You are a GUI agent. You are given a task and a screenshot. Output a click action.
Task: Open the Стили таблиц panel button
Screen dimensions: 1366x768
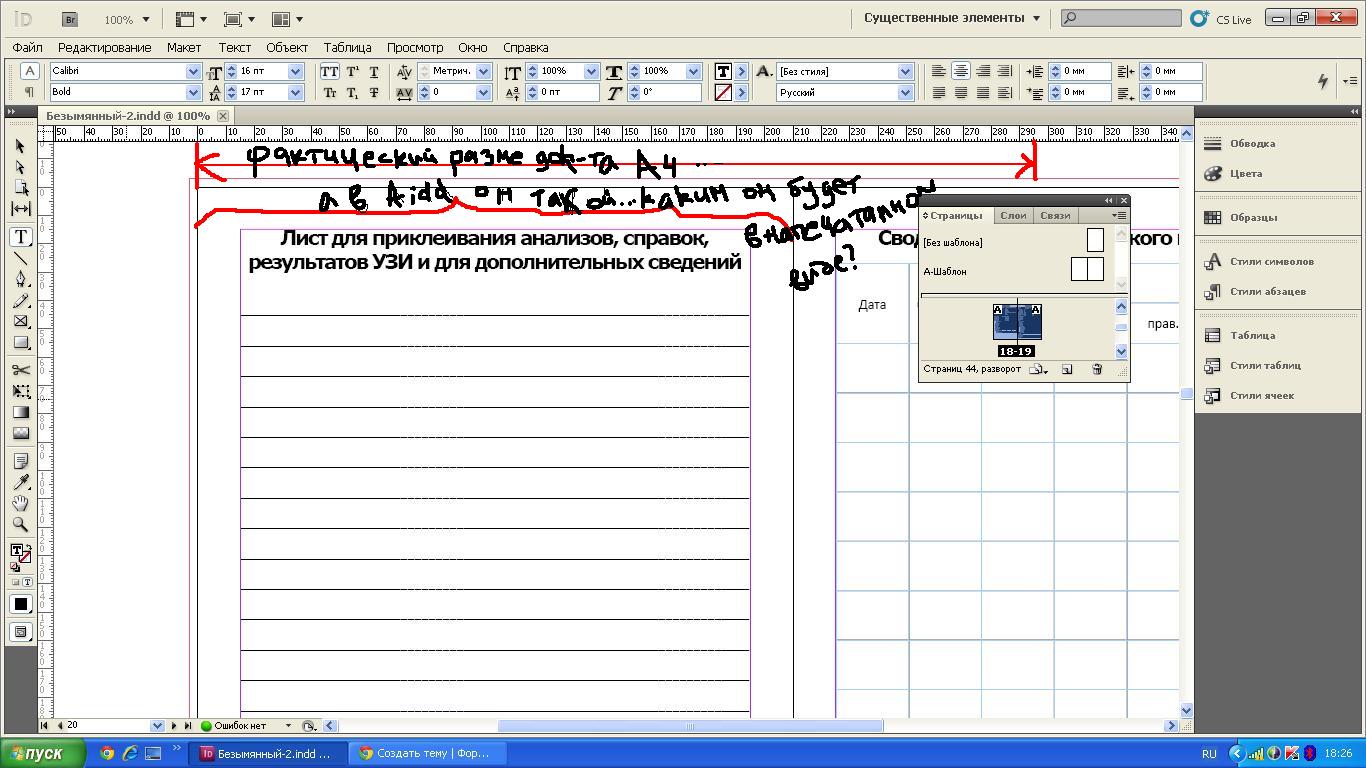point(1252,365)
